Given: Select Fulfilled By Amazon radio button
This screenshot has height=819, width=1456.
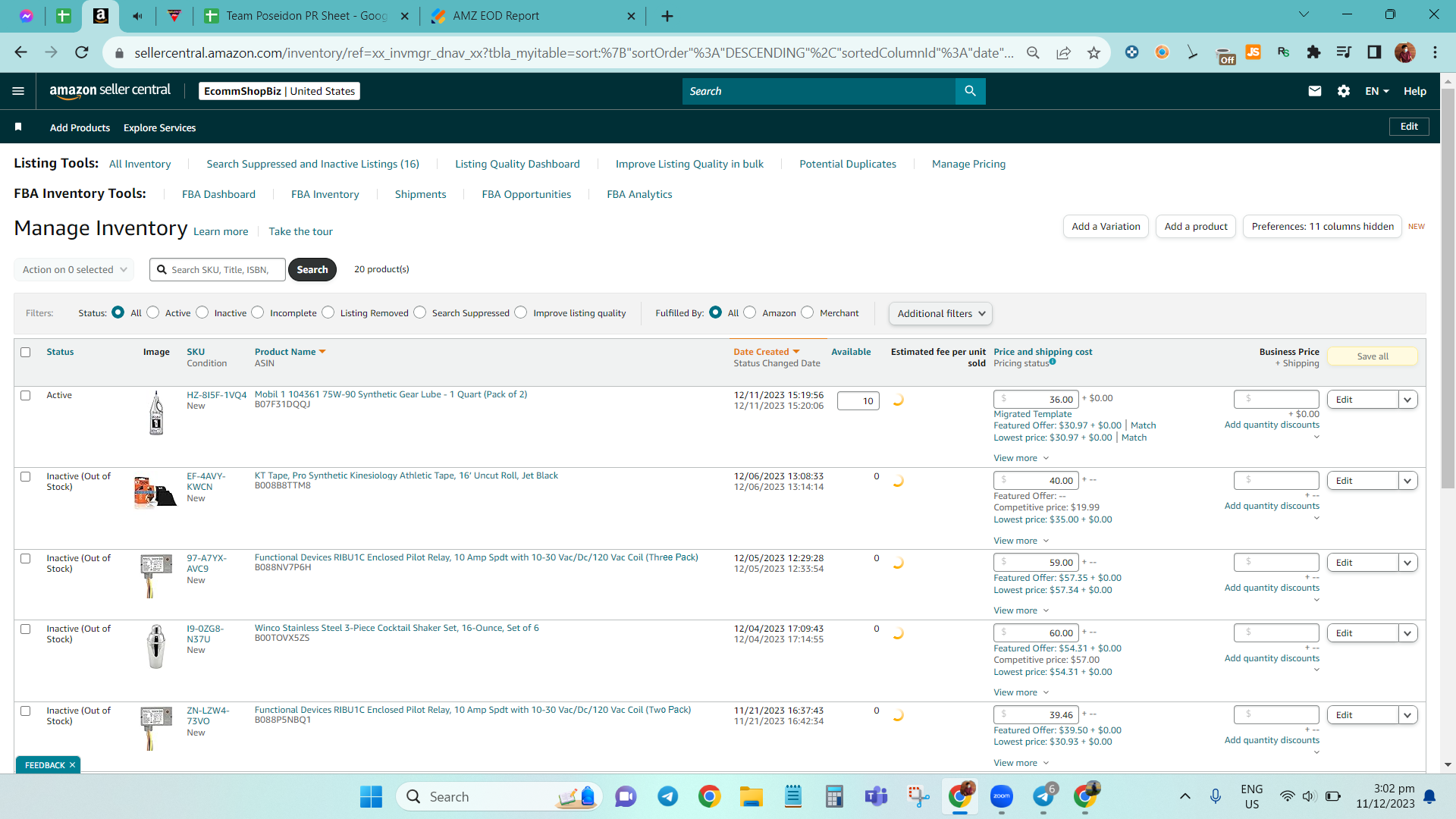Looking at the screenshot, I should pyautogui.click(x=750, y=312).
